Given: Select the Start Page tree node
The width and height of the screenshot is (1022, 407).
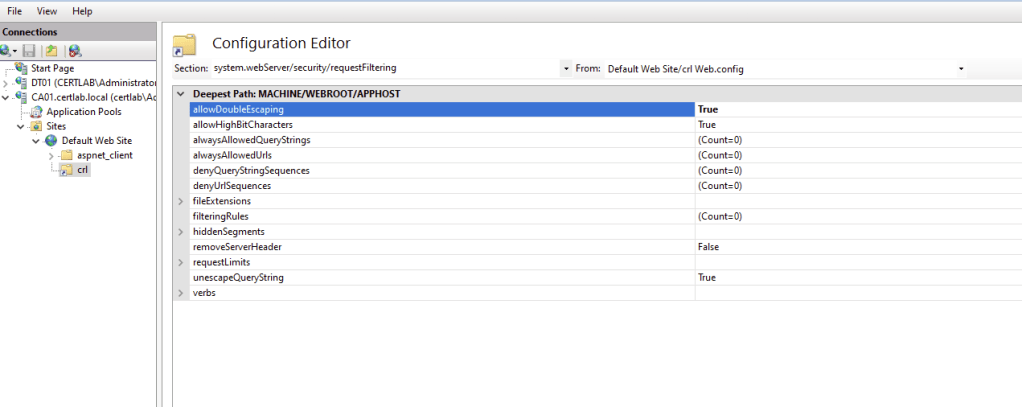Looking at the screenshot, I should [51, 68].
